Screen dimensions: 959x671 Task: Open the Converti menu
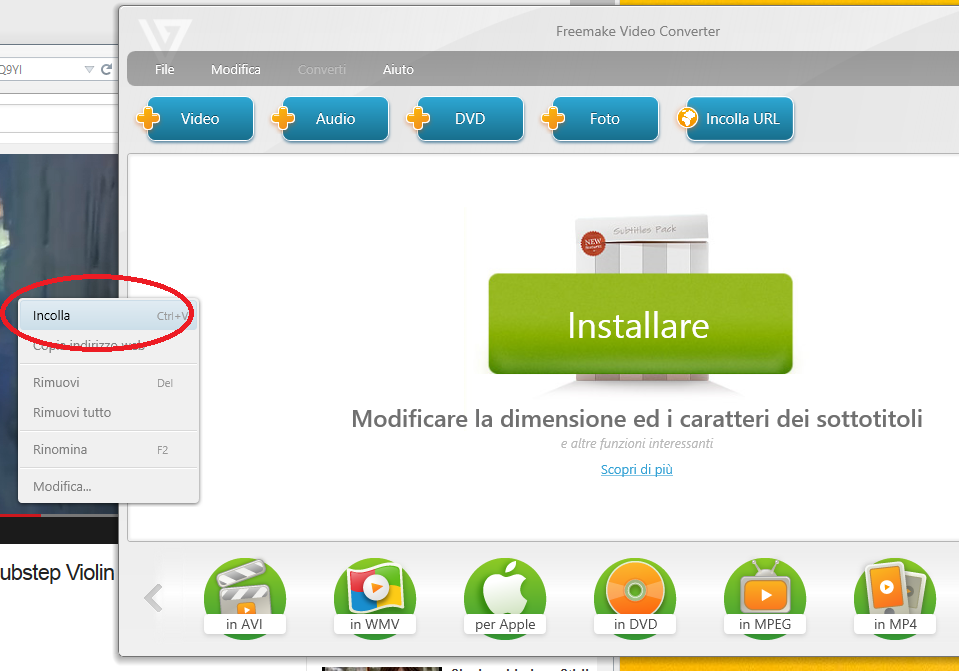(322, 70)
